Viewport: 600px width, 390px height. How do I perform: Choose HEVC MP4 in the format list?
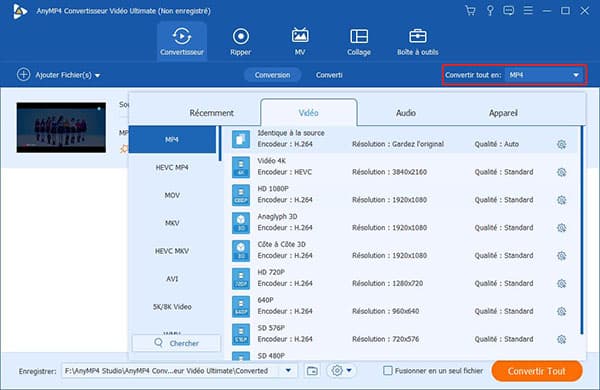[x=172, y=167]
